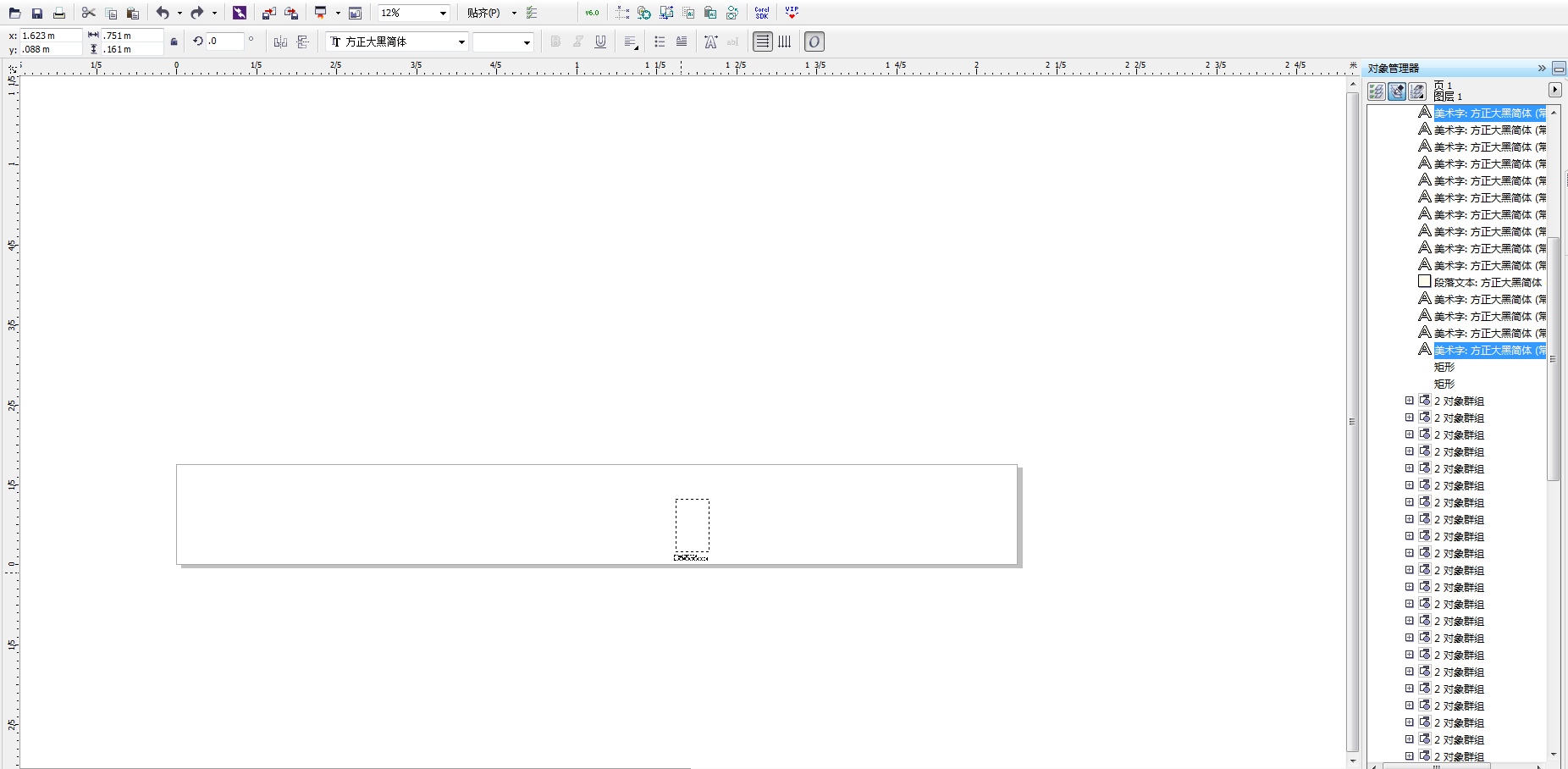Image resolution: width=1568 pixels, height=769 pixels.
Task: Toggle drop cap formatting
Action: coord(682,41)
